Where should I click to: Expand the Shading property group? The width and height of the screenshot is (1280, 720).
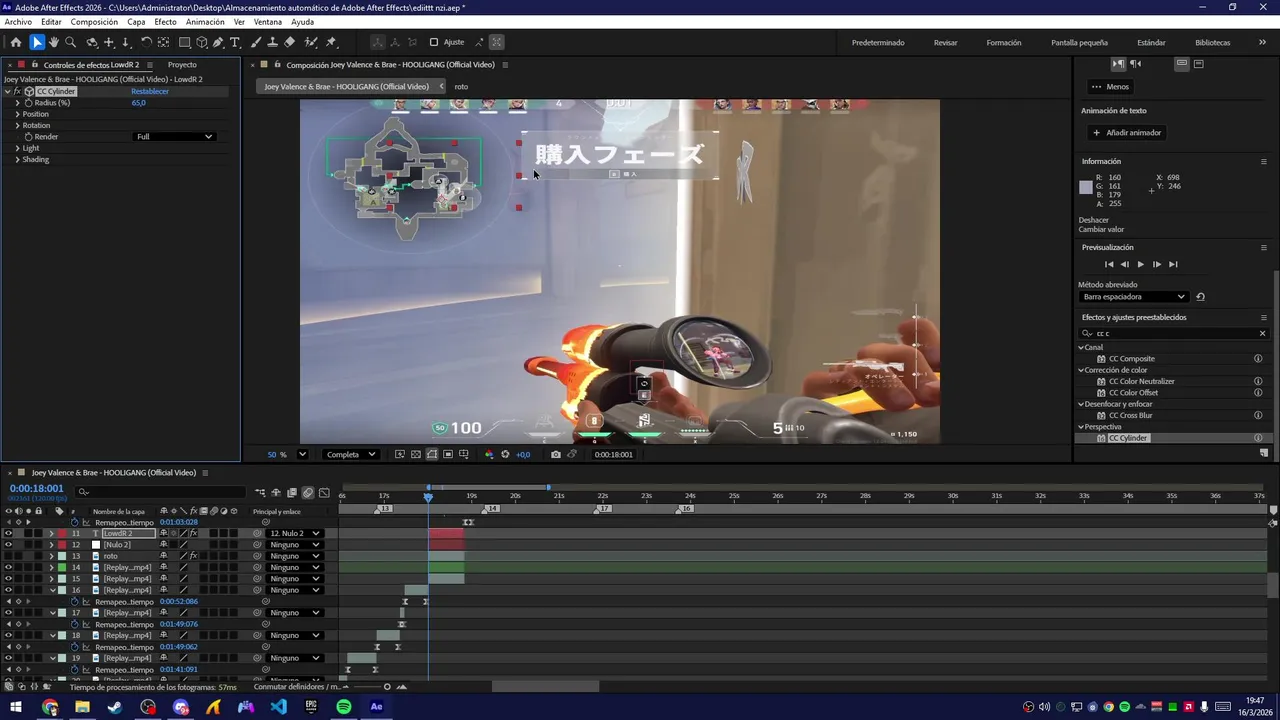(17, 159)
